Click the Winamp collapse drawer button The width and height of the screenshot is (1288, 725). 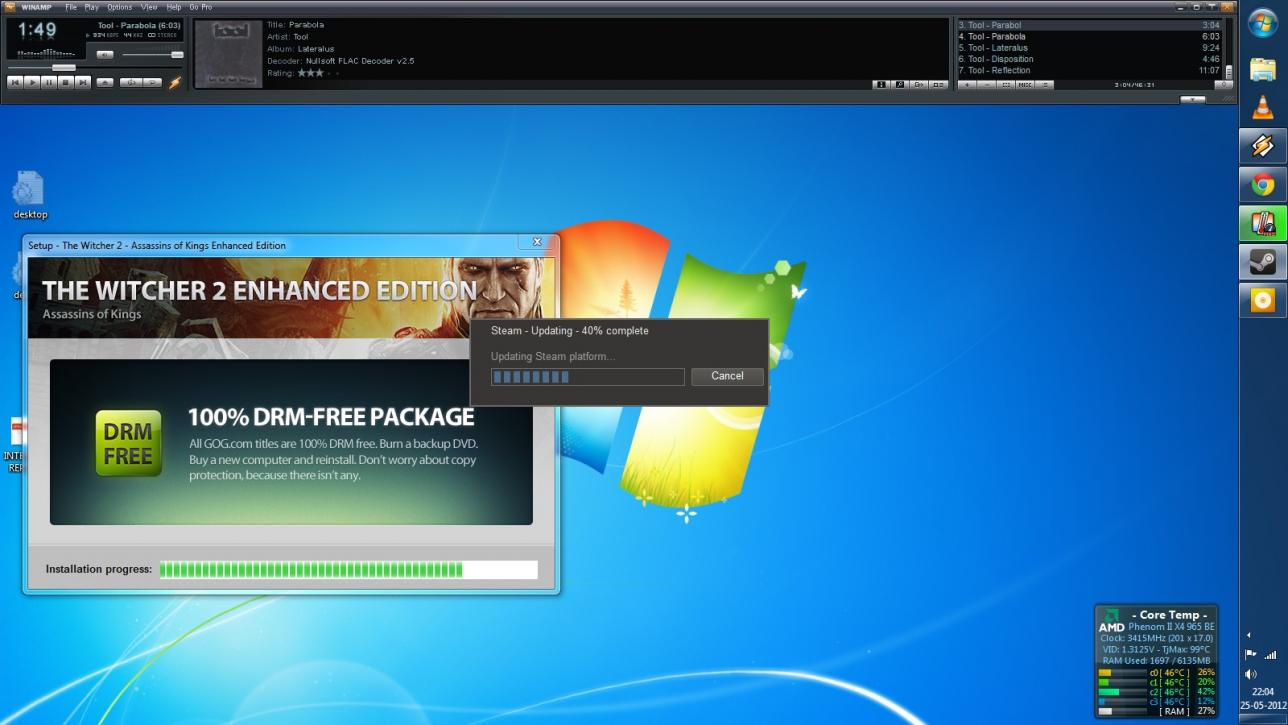(x=1192, y=99)
